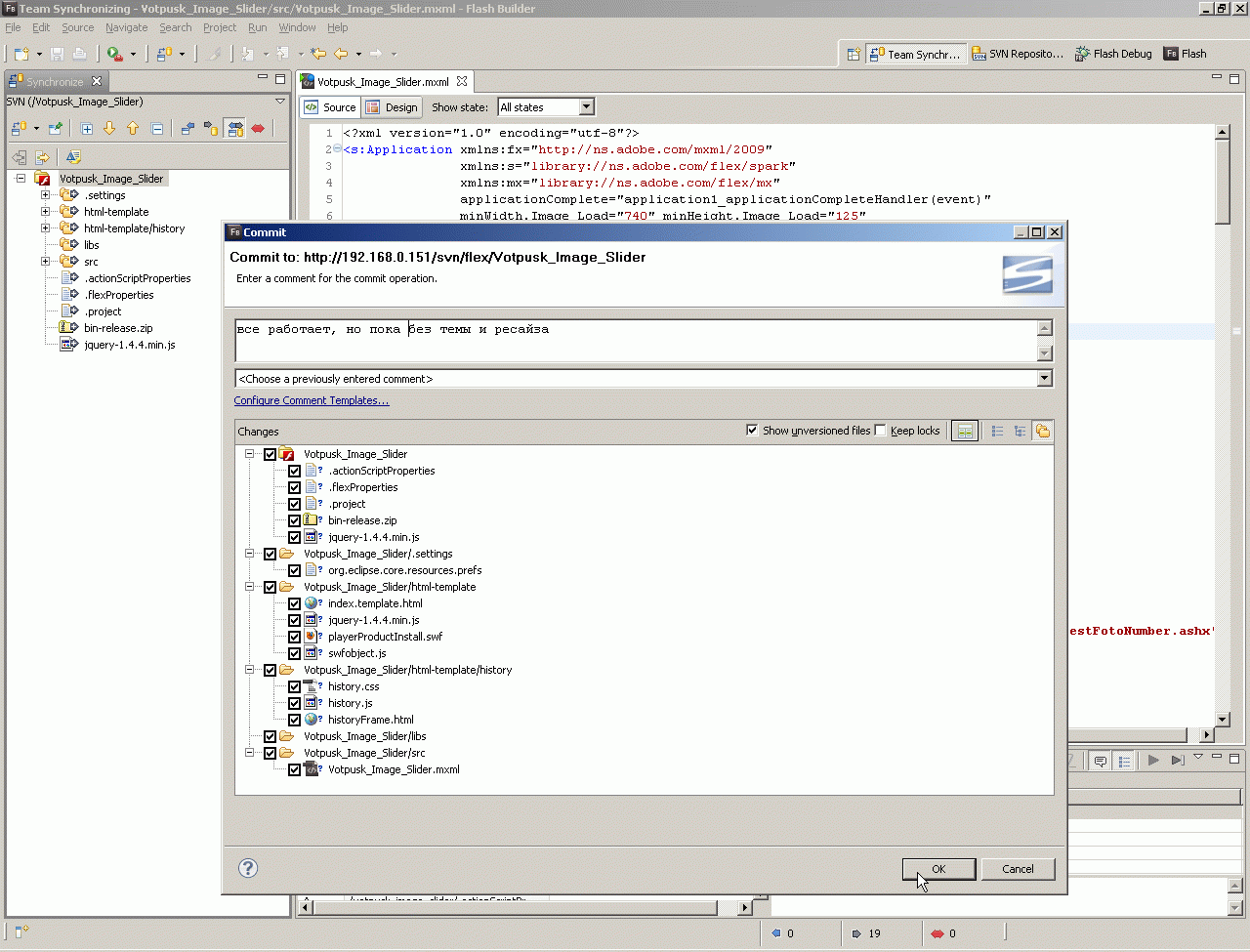Click the Pin Synchronization icon
The height and width of the screenshot is (952, 1250).
coord(56,129)
